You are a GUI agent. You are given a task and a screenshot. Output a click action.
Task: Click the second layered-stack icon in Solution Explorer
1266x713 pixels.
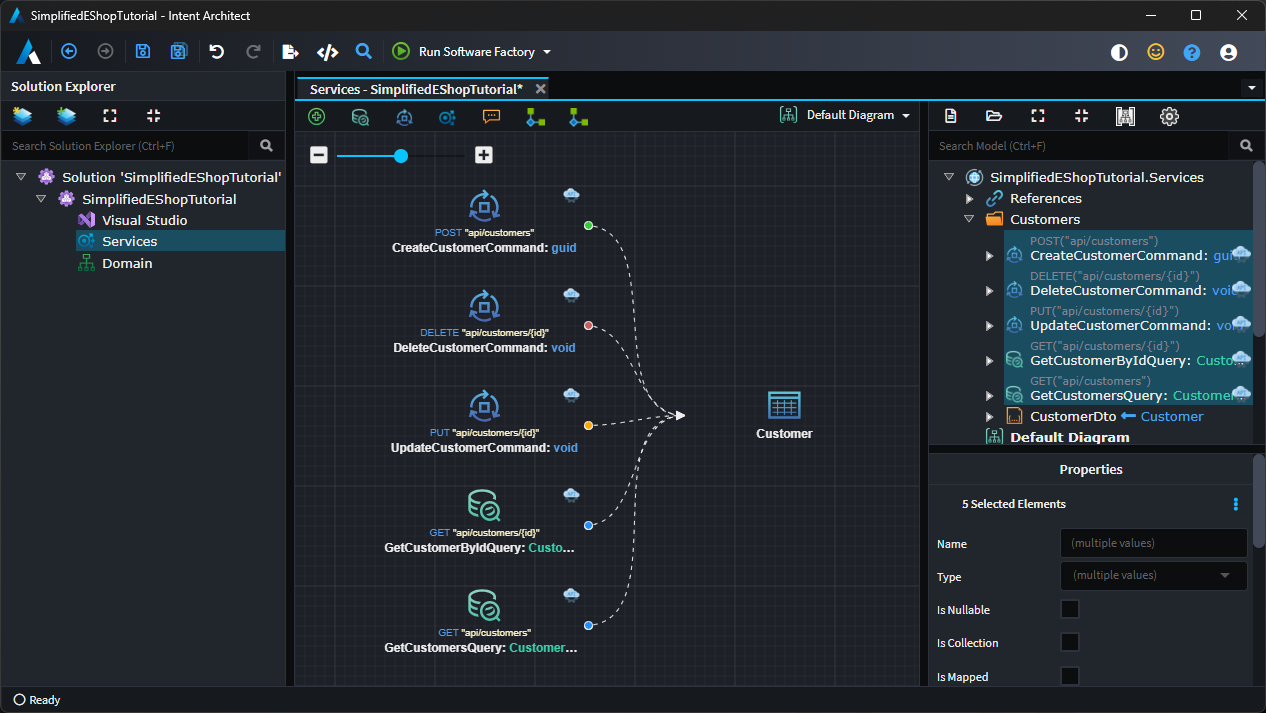tap(66, 116)
